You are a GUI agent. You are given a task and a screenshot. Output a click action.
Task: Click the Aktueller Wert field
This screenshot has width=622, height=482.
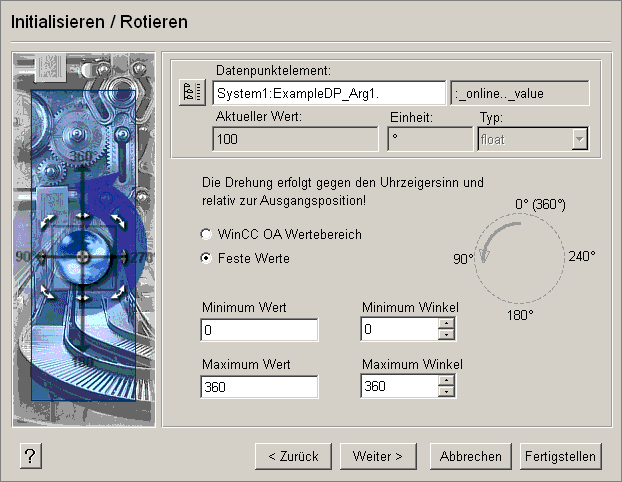pos(295,139)
